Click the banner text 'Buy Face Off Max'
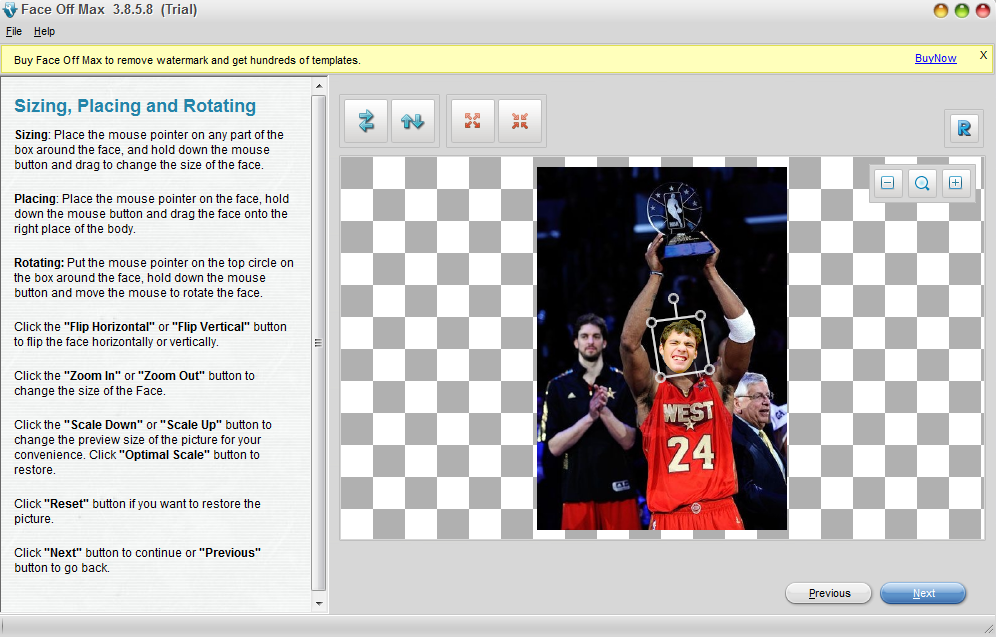This screenshot has height=637, width=996. (58, 60)
